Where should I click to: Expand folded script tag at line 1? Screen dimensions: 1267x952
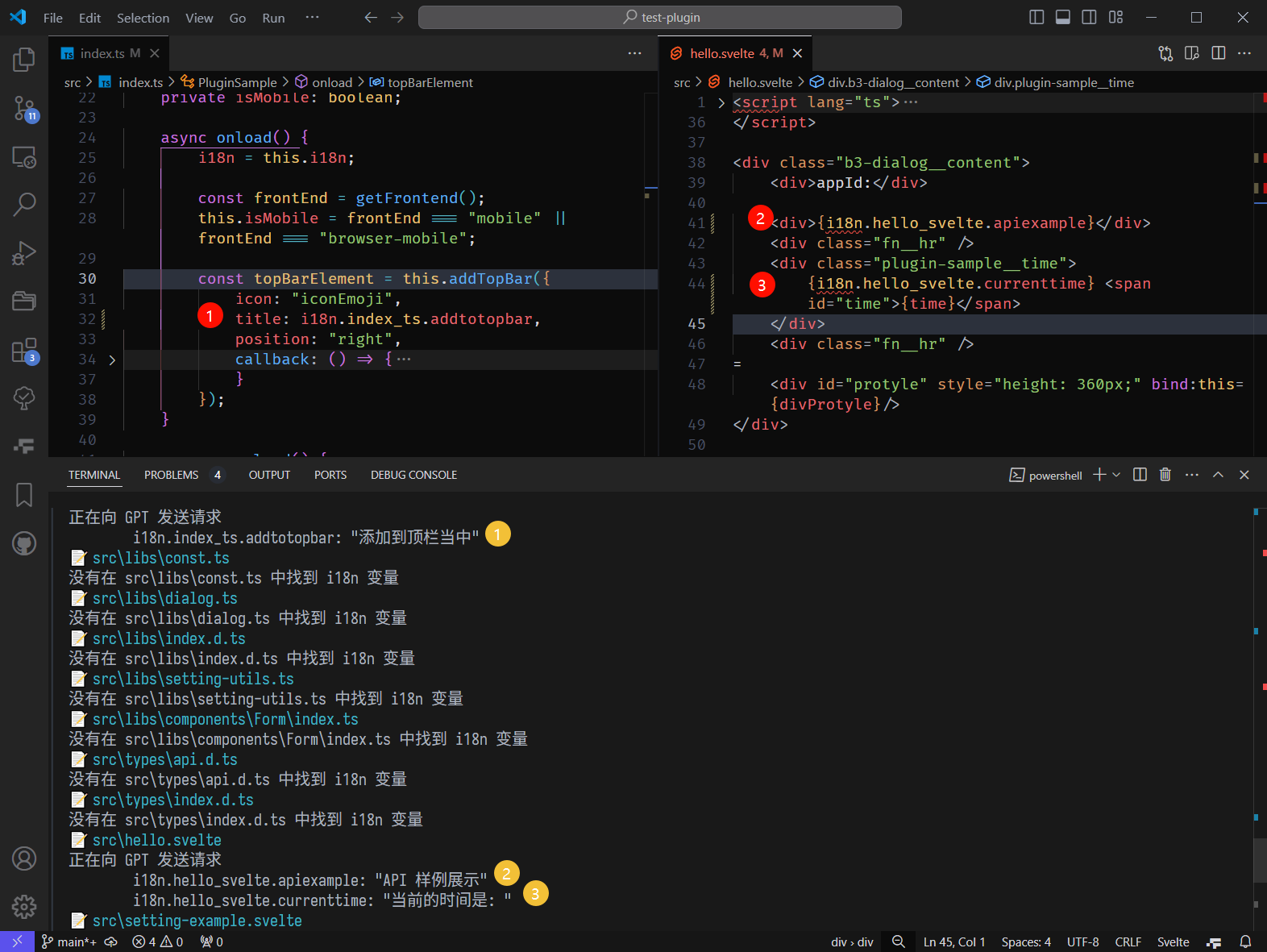point(721,103)
